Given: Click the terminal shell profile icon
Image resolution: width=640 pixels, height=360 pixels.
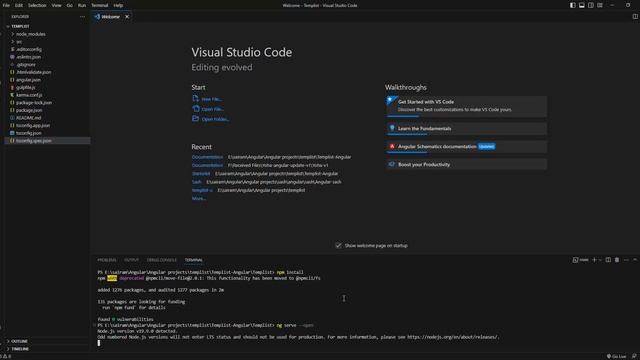Looking at the screenshot, I should coord(575,260).
